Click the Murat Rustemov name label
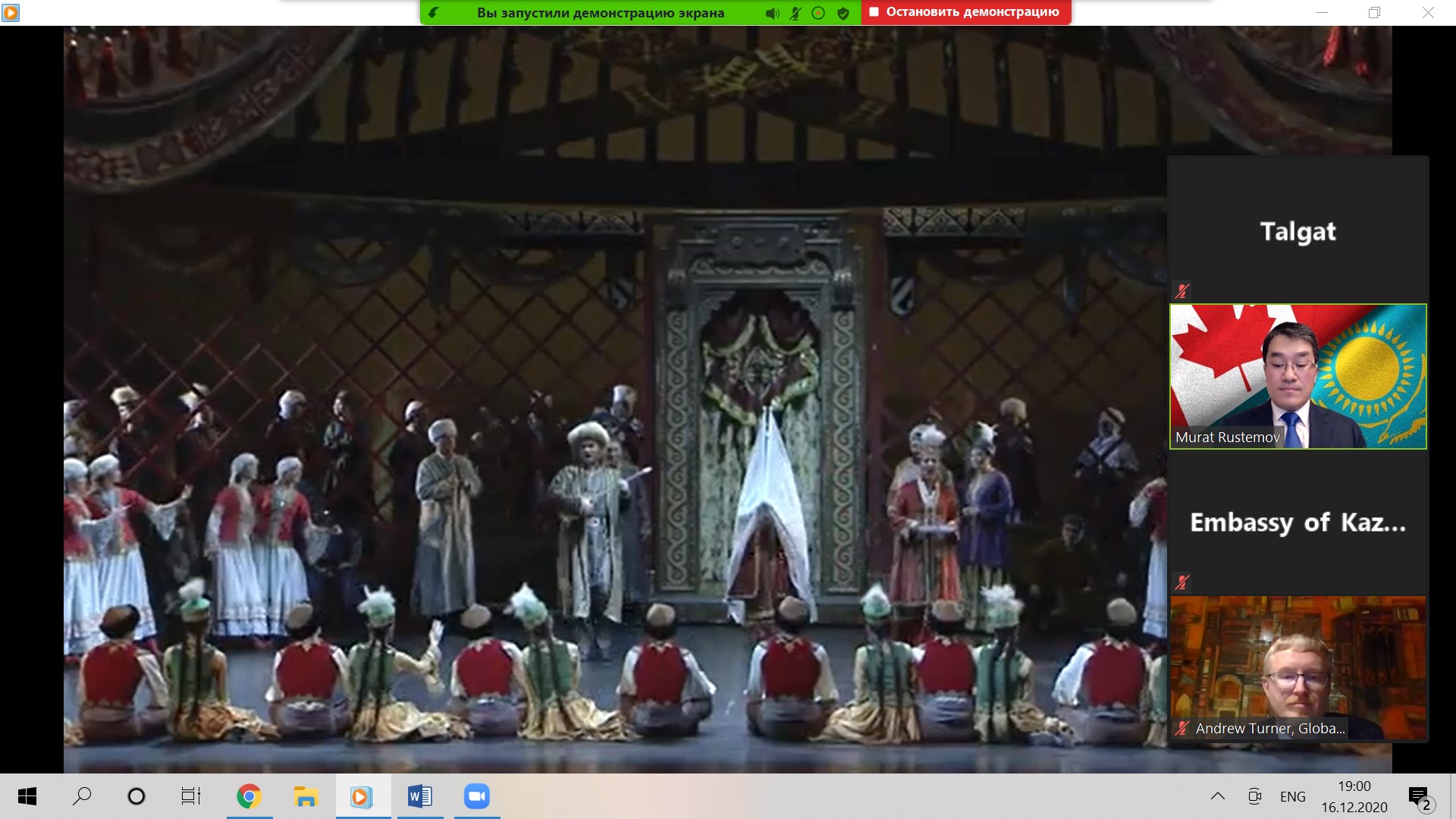This screenshot has height=819, width=1456. [x=1227, y=438]
